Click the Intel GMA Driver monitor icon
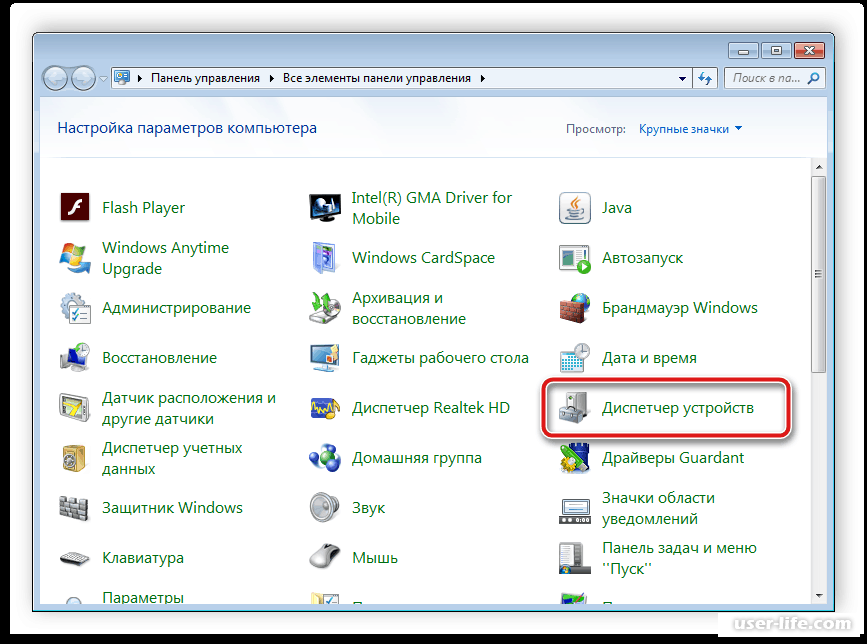 (325, 208)
